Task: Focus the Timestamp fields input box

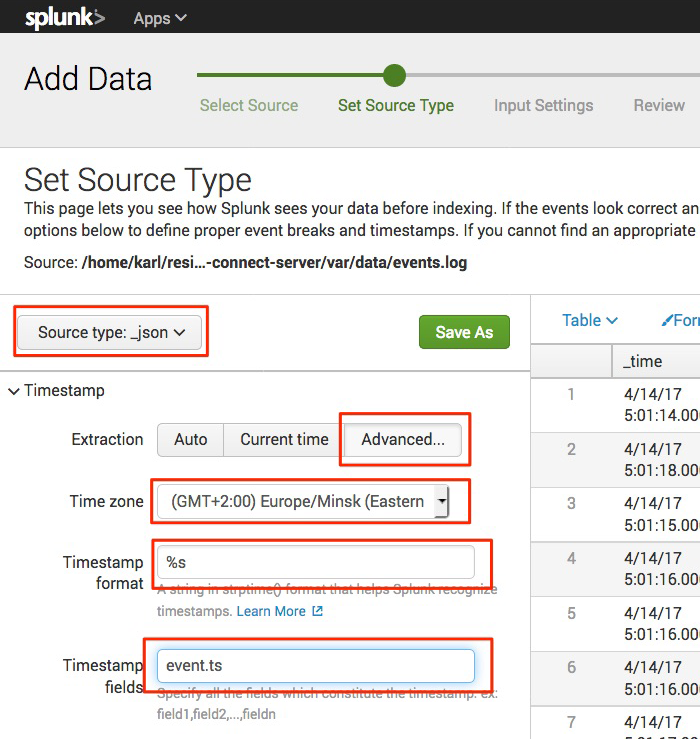Action: pos(315,666)
